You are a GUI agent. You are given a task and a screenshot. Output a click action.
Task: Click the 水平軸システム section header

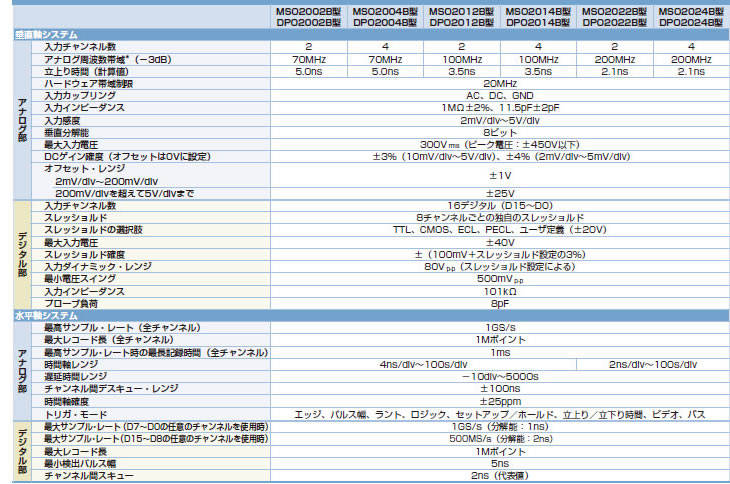46,316
